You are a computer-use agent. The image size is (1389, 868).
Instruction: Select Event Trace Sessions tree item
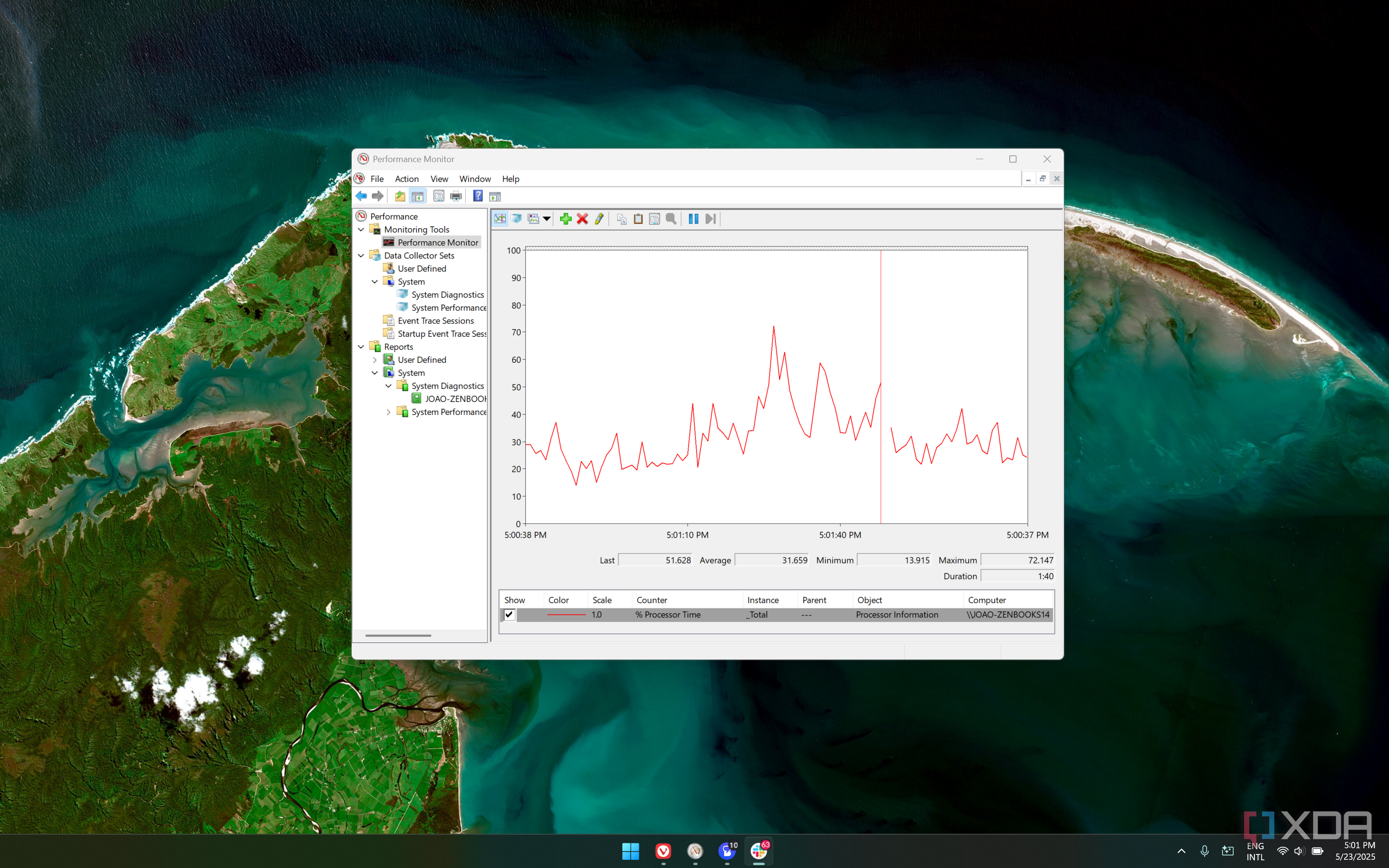point(429,321)
